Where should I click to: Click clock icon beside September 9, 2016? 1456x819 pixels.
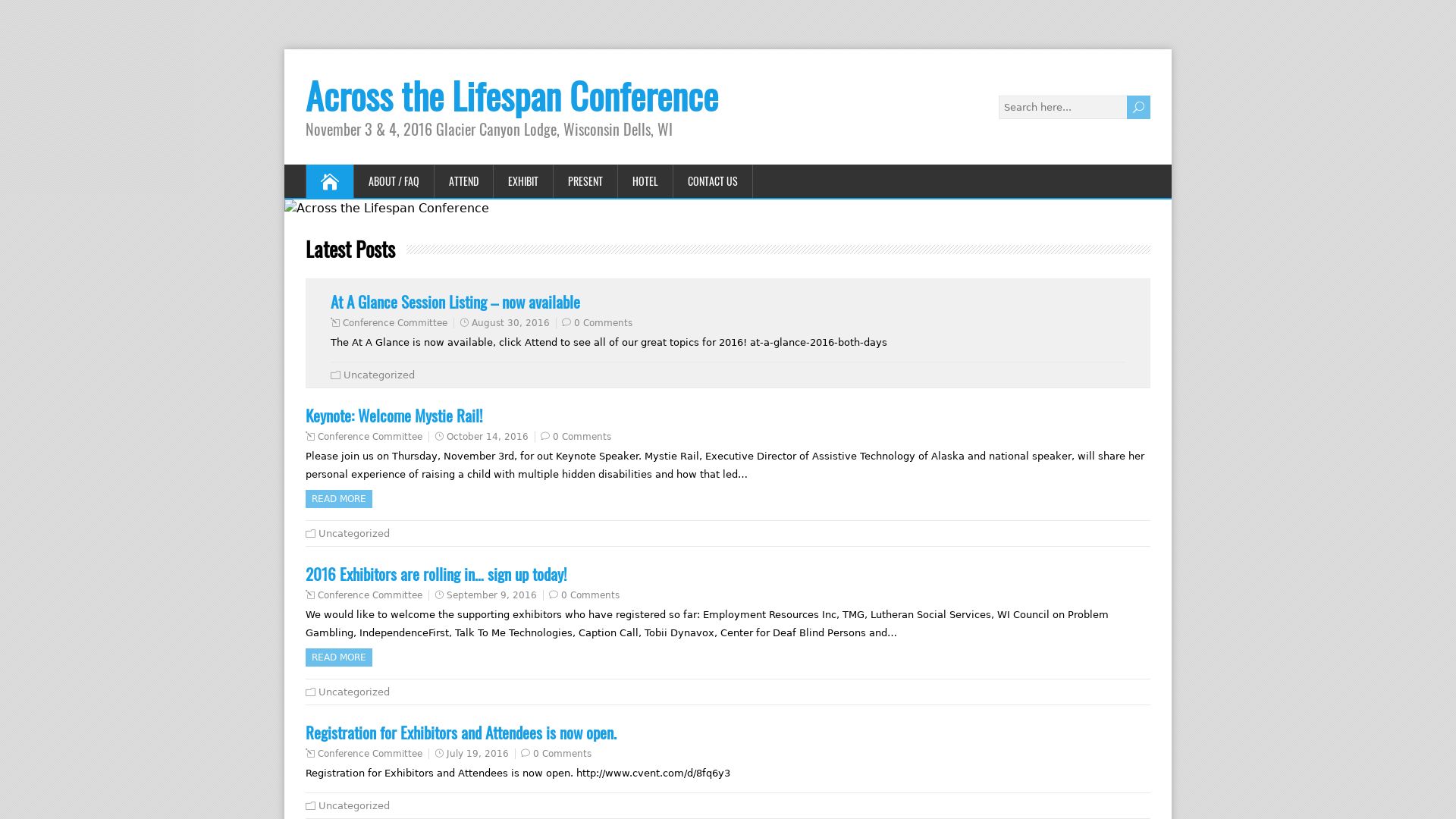[439, 595]
